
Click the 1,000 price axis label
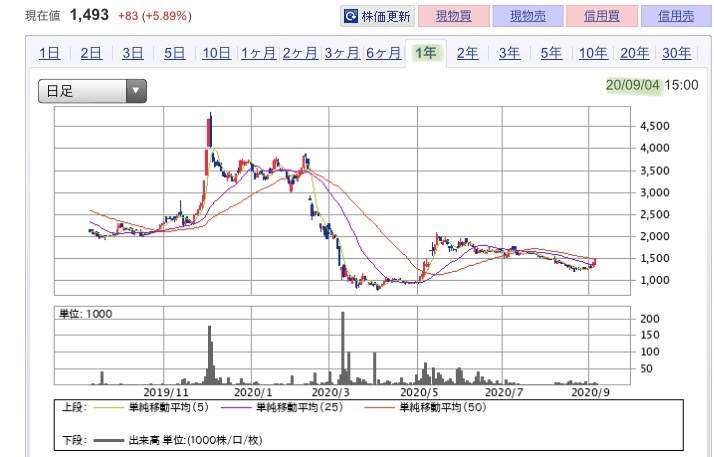pos(655,280)
